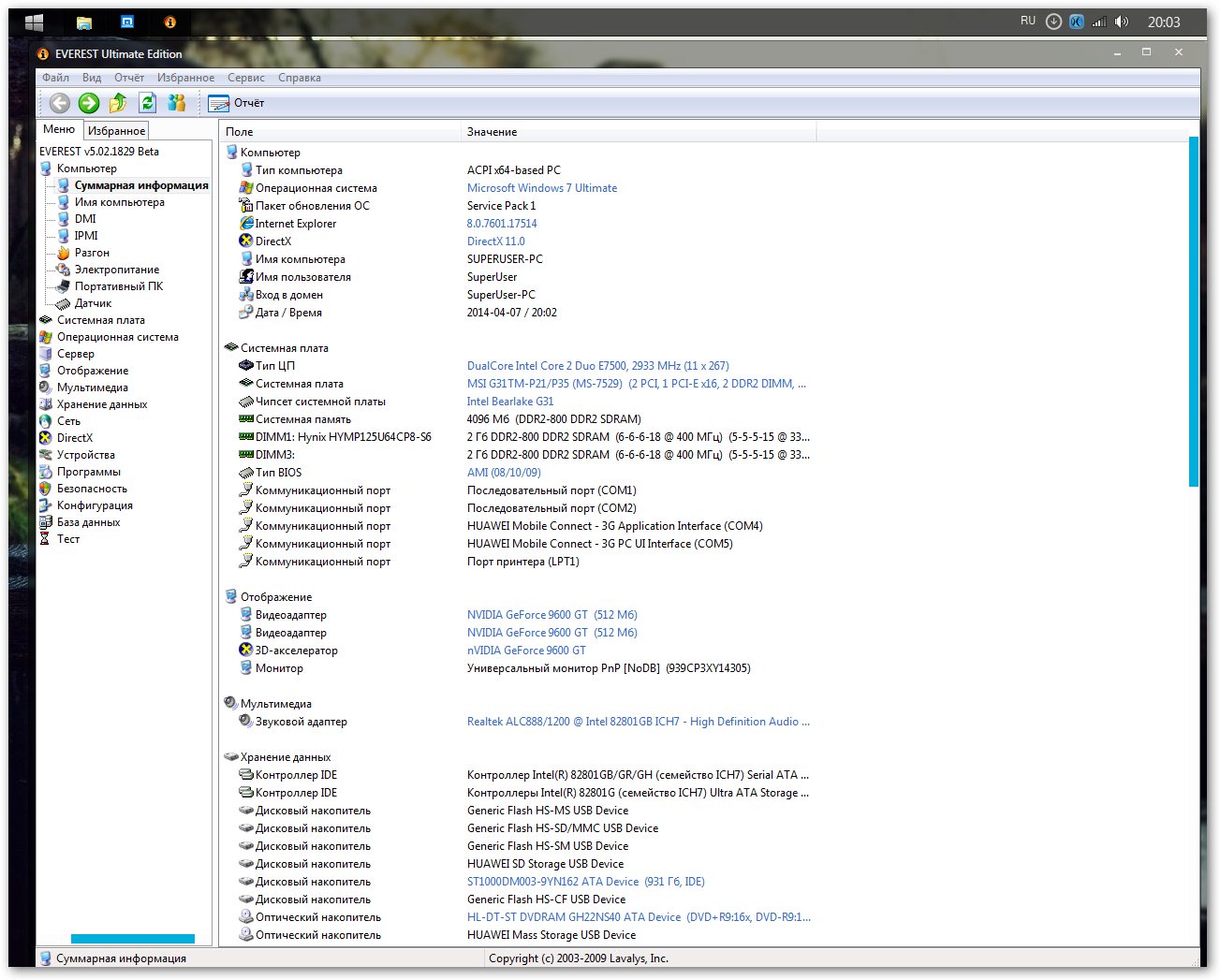
Task: Open the AMI (08/10/09) BIOS link
Action: (x=504, y=473)
